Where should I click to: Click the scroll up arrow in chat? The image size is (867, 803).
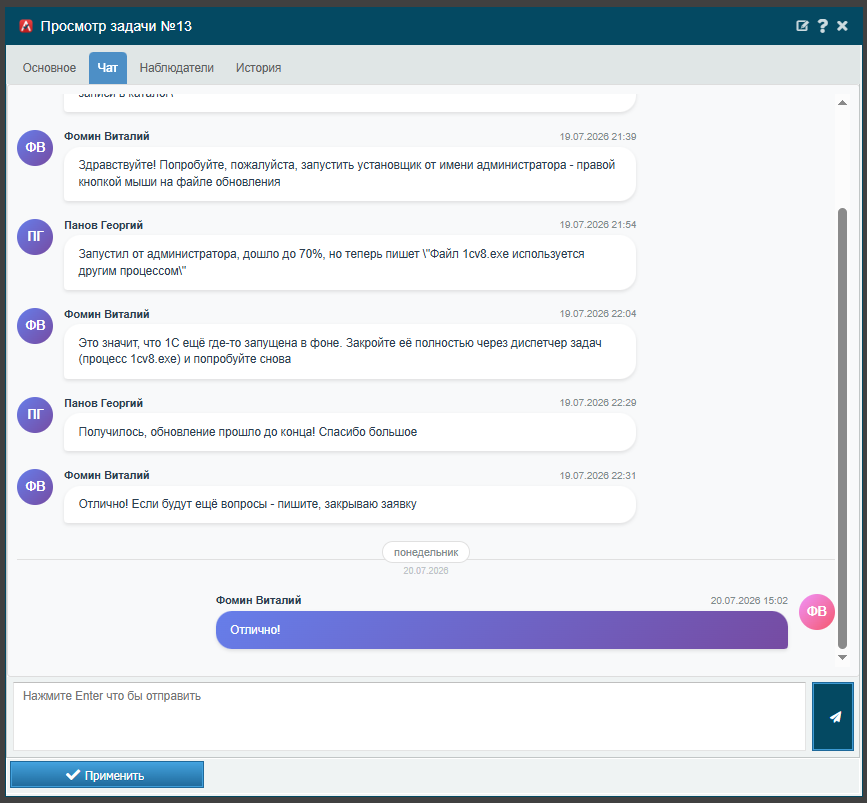[842, 103]
